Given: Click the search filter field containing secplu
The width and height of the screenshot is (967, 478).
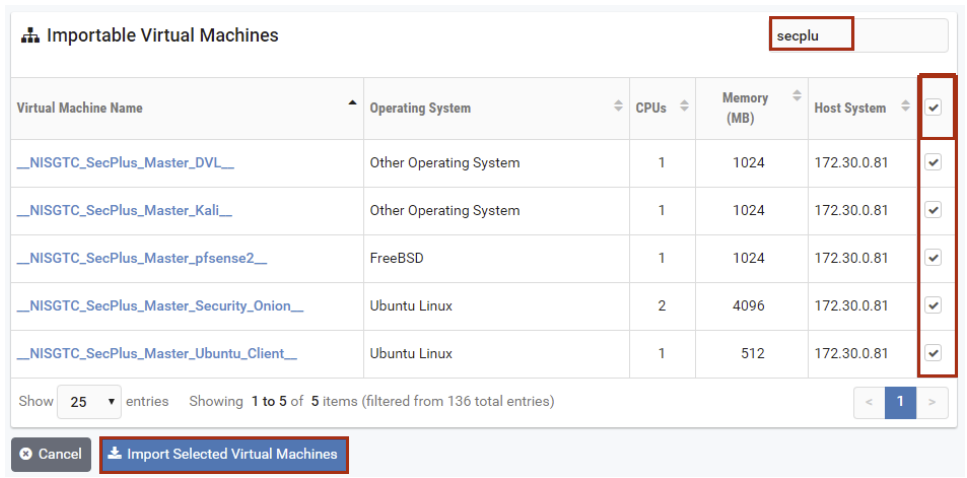Looking at the screenshot, I should coord(858,35).
